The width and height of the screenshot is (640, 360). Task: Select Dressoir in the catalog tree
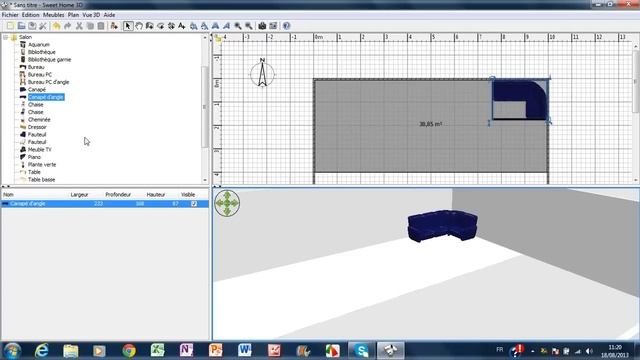(37, 127)
